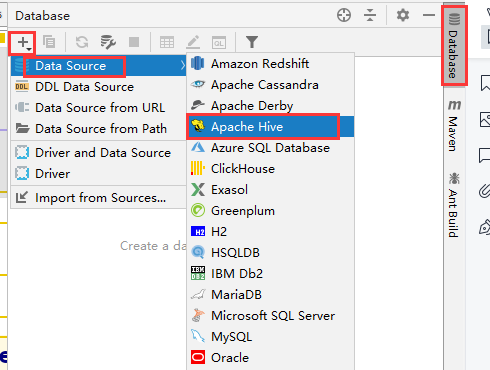The width and height of the screenshot is (490, 370).
Task: Open the query console QL icon
Action: (x=219, y=42)
